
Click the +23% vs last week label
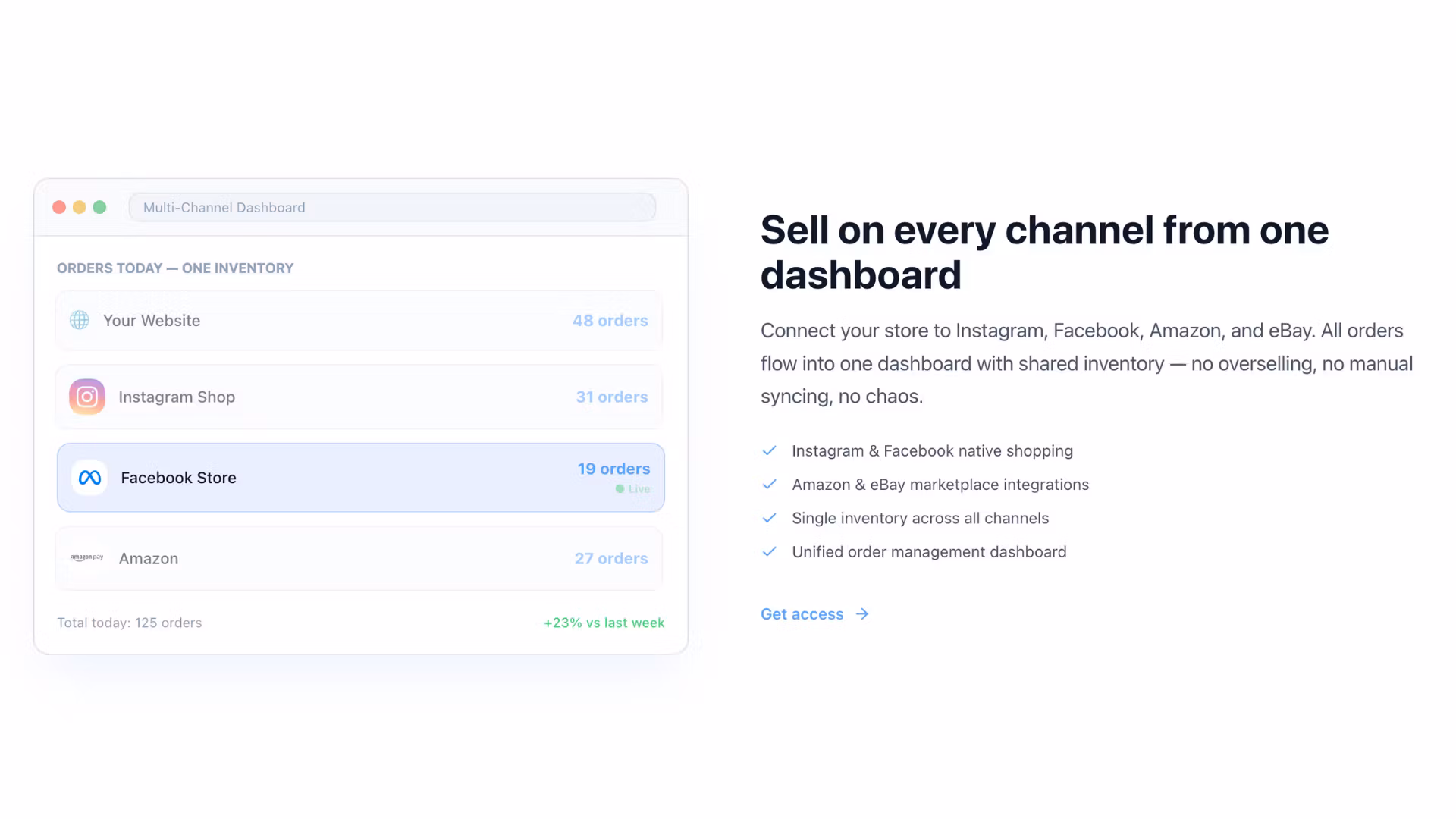pyautogui.click(x=604, y=623)
